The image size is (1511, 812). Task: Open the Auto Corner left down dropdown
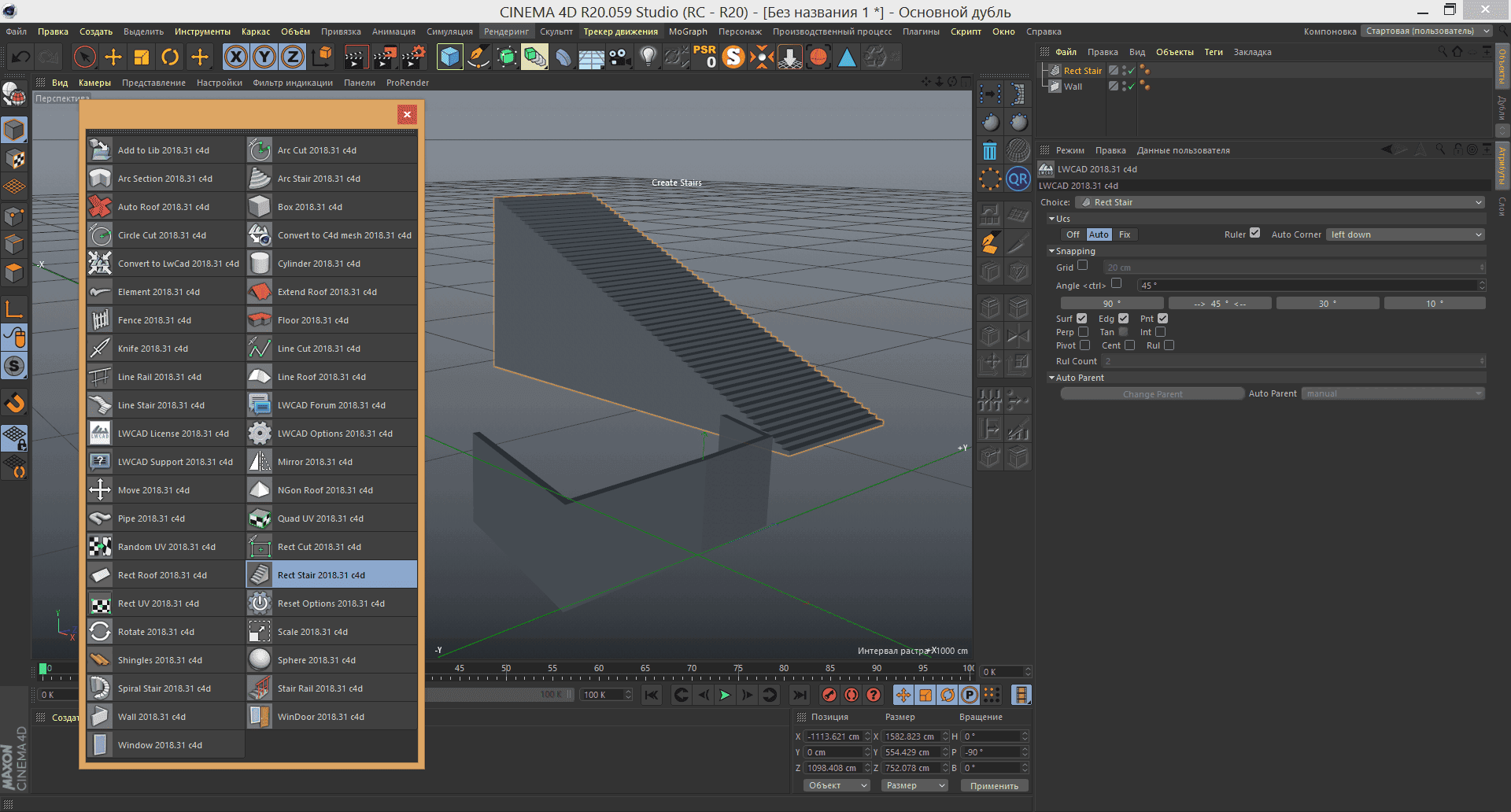tap(1406, 234)
